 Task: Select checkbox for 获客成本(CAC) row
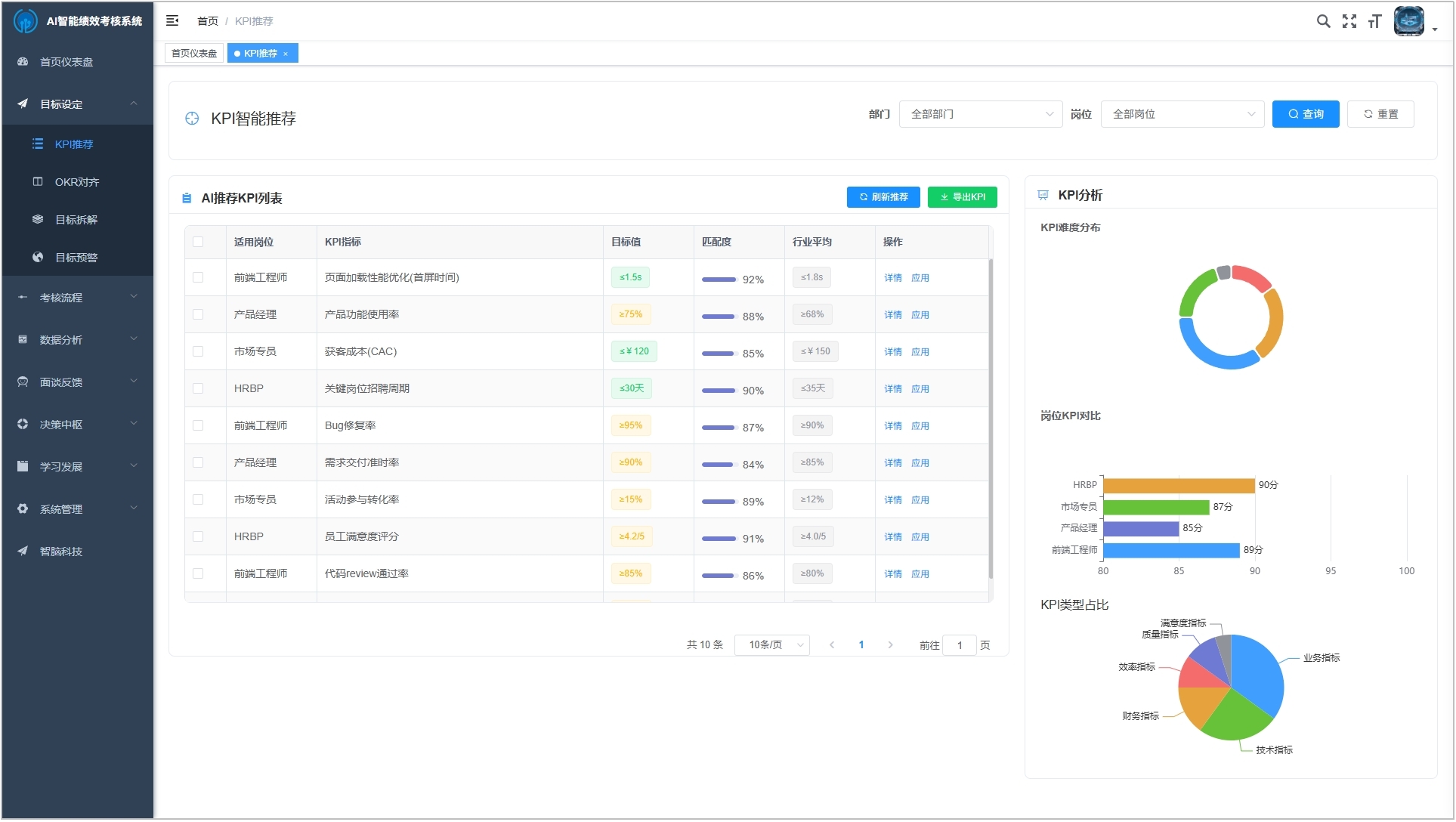[x=198, y=351]
